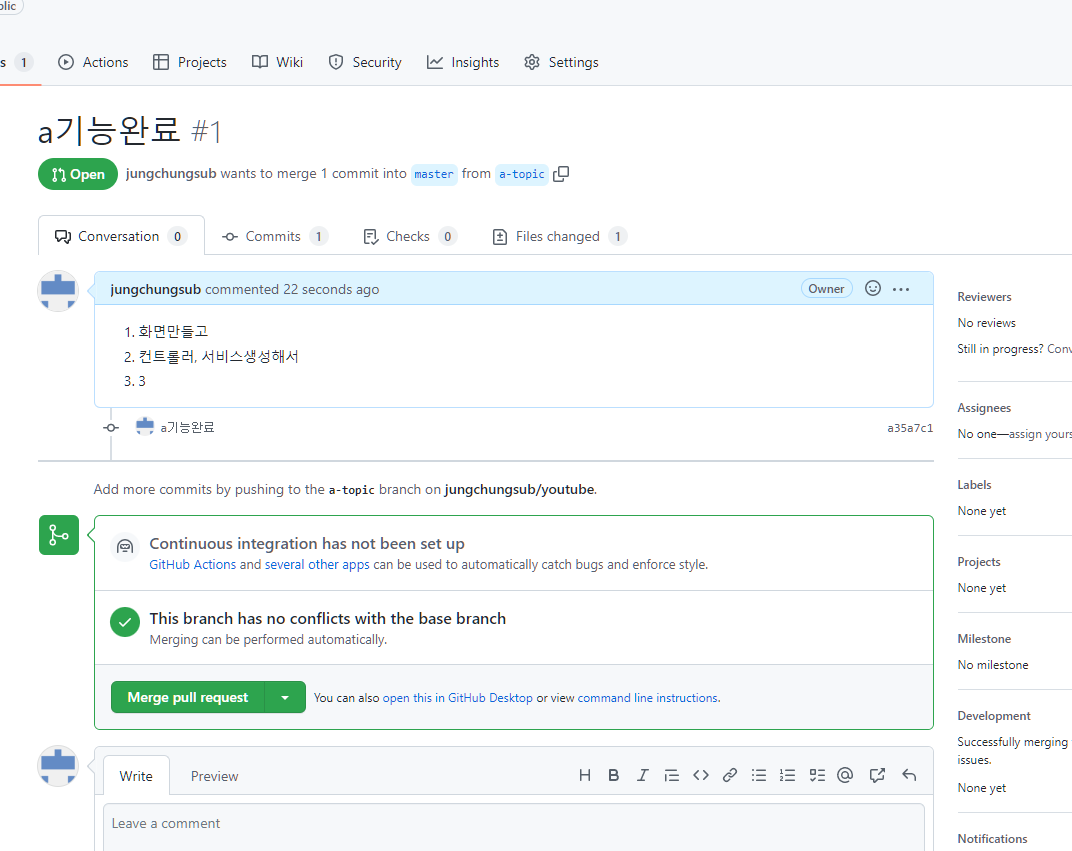The width and height of the screenshot is (1072, 851).
Task: Insert a bulleted list icon
Action: 759,775
